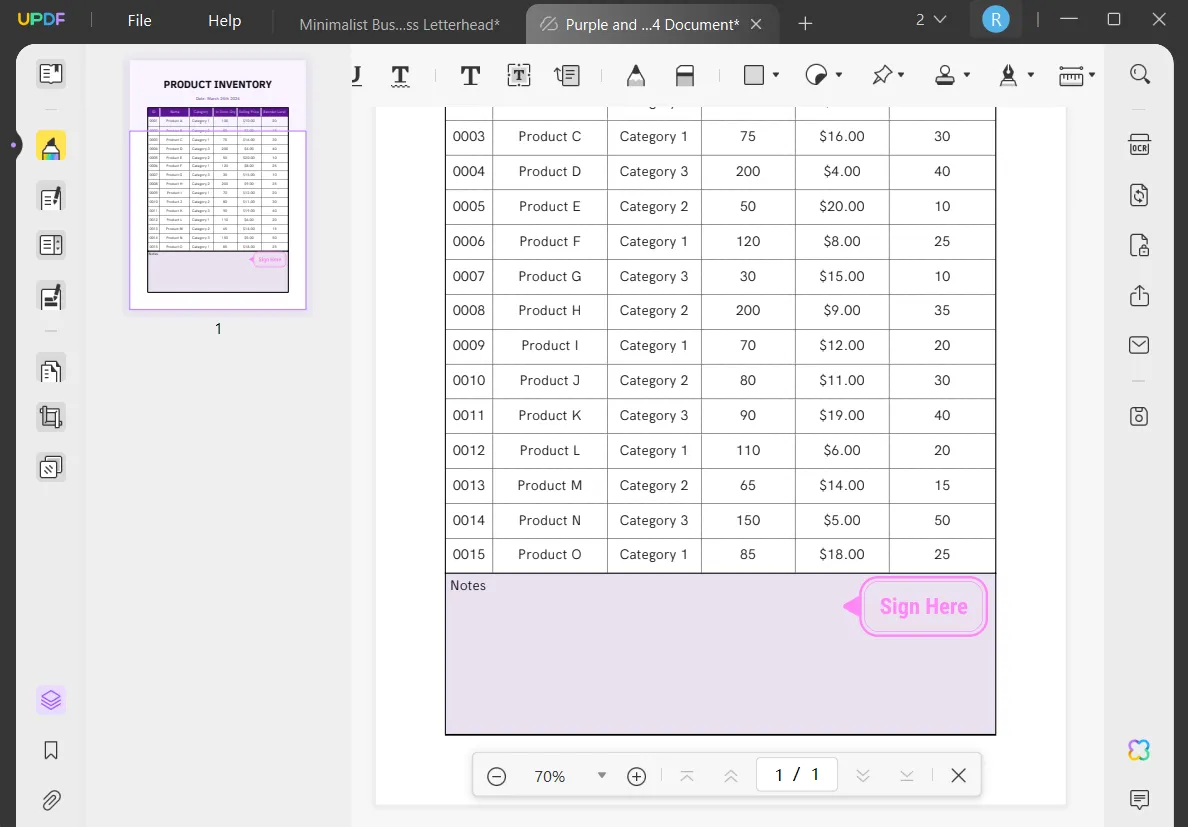Image resolution: width=1188 pixels, height=827 pixels.
Task: Open the Organize Pages tool in sidebar
Action: click(x=51, y=370)
